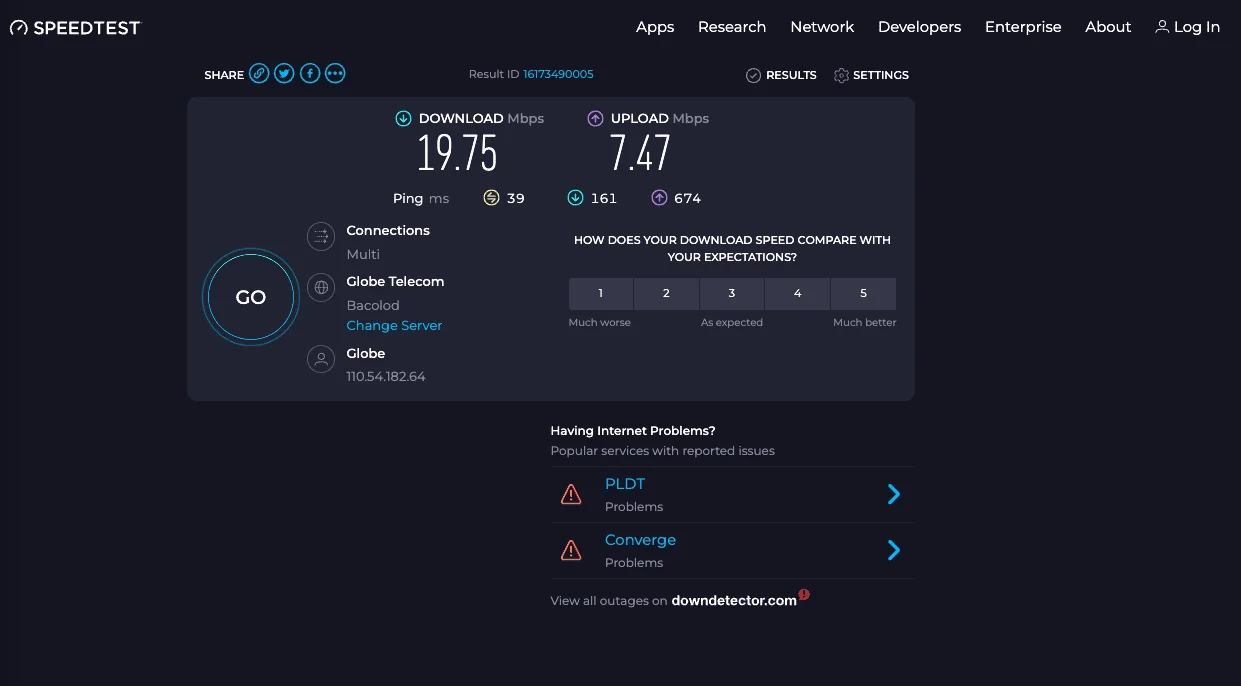This screenshot has width=1241, height=686.
Task: Expand the PLDT problems chevron
Action: pos(894,494)
